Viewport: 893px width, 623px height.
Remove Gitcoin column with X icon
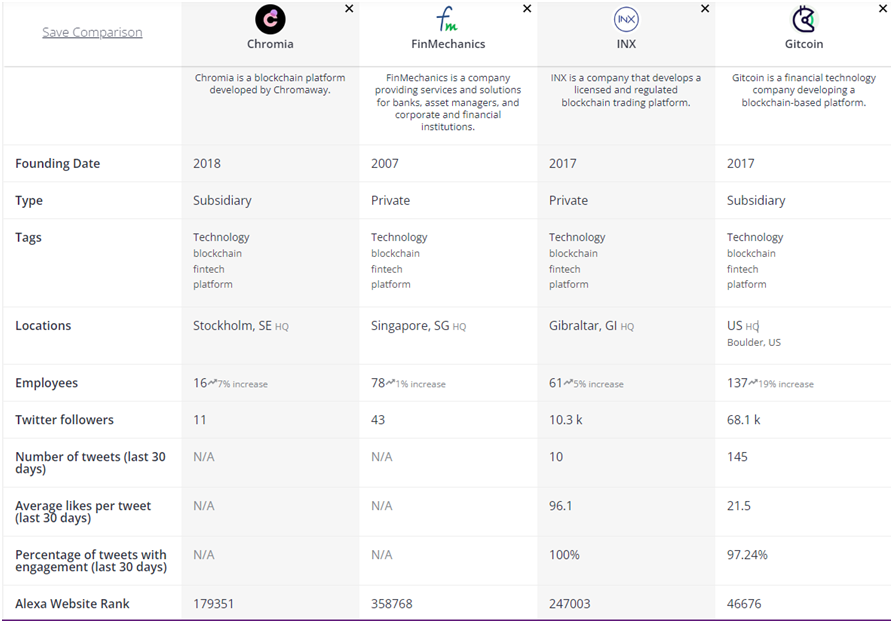883,9
